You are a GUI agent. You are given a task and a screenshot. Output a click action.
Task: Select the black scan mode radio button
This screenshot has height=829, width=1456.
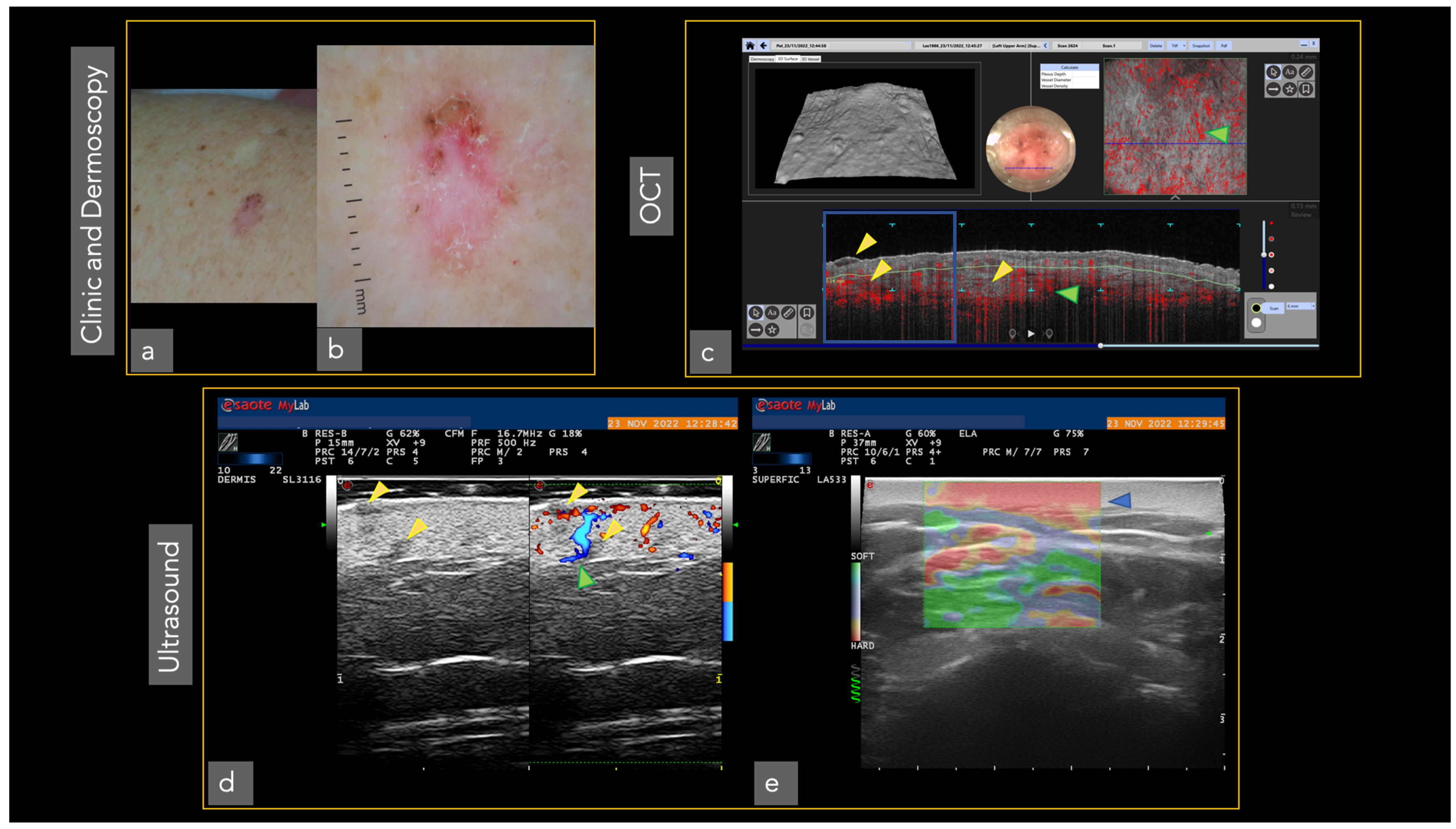(x=1256, y=308)
